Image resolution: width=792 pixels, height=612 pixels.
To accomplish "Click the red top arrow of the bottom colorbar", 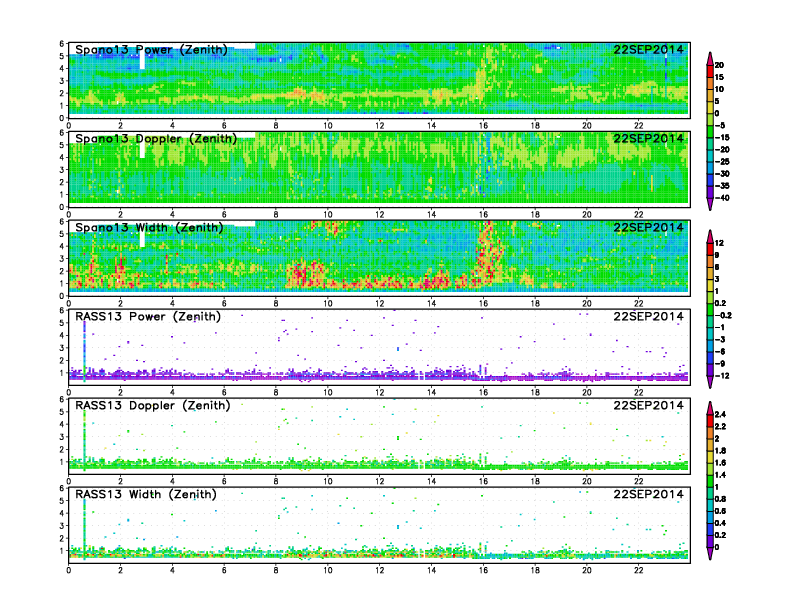I will [x=709, y=408].
